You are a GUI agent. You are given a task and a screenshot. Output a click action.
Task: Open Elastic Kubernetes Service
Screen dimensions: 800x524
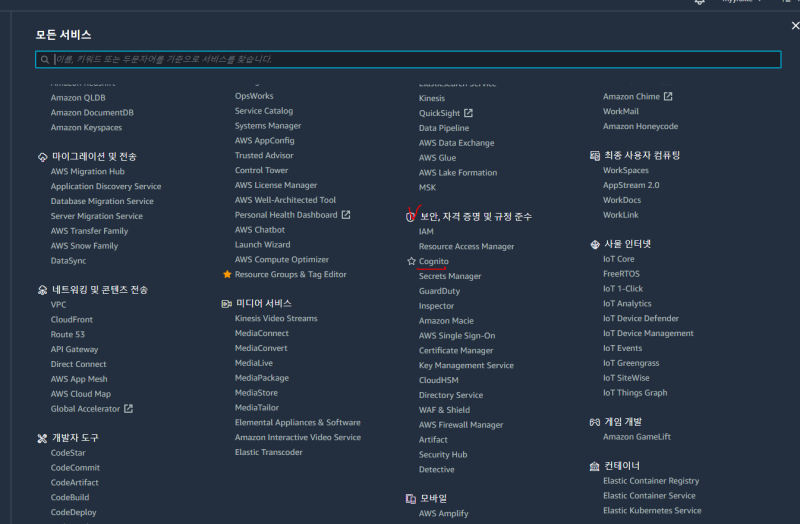[652, 510]
